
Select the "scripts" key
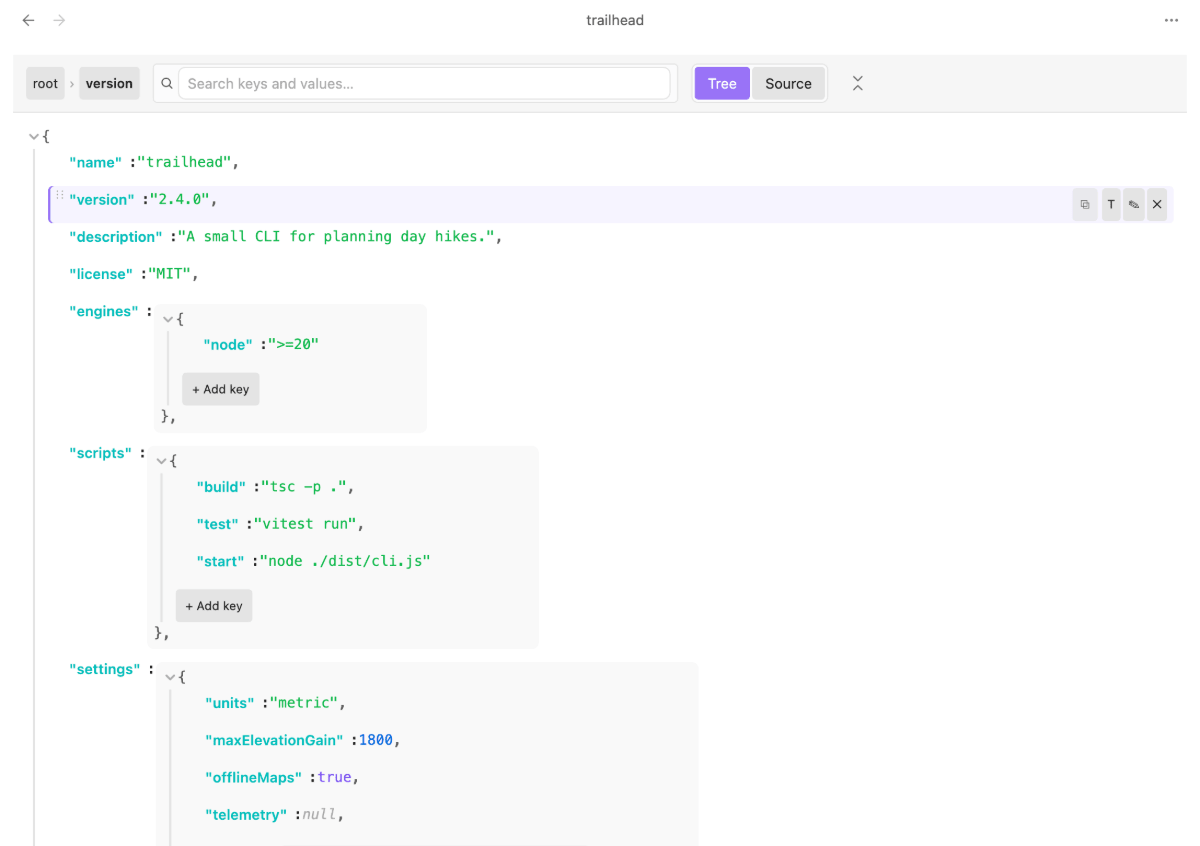pos(100,454)
